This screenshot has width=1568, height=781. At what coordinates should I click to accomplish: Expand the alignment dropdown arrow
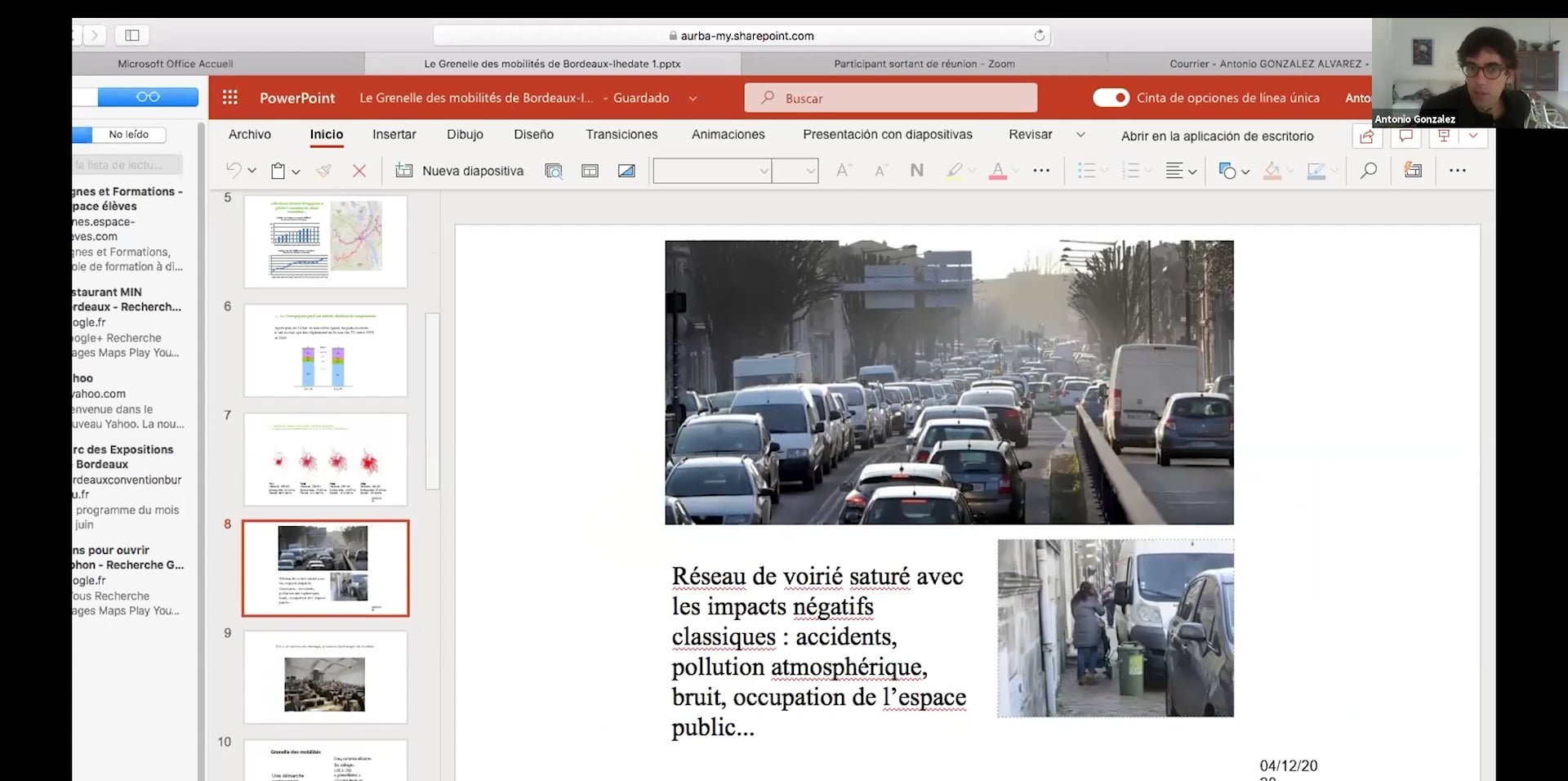pyautogui.click(x=1192, y=172)
